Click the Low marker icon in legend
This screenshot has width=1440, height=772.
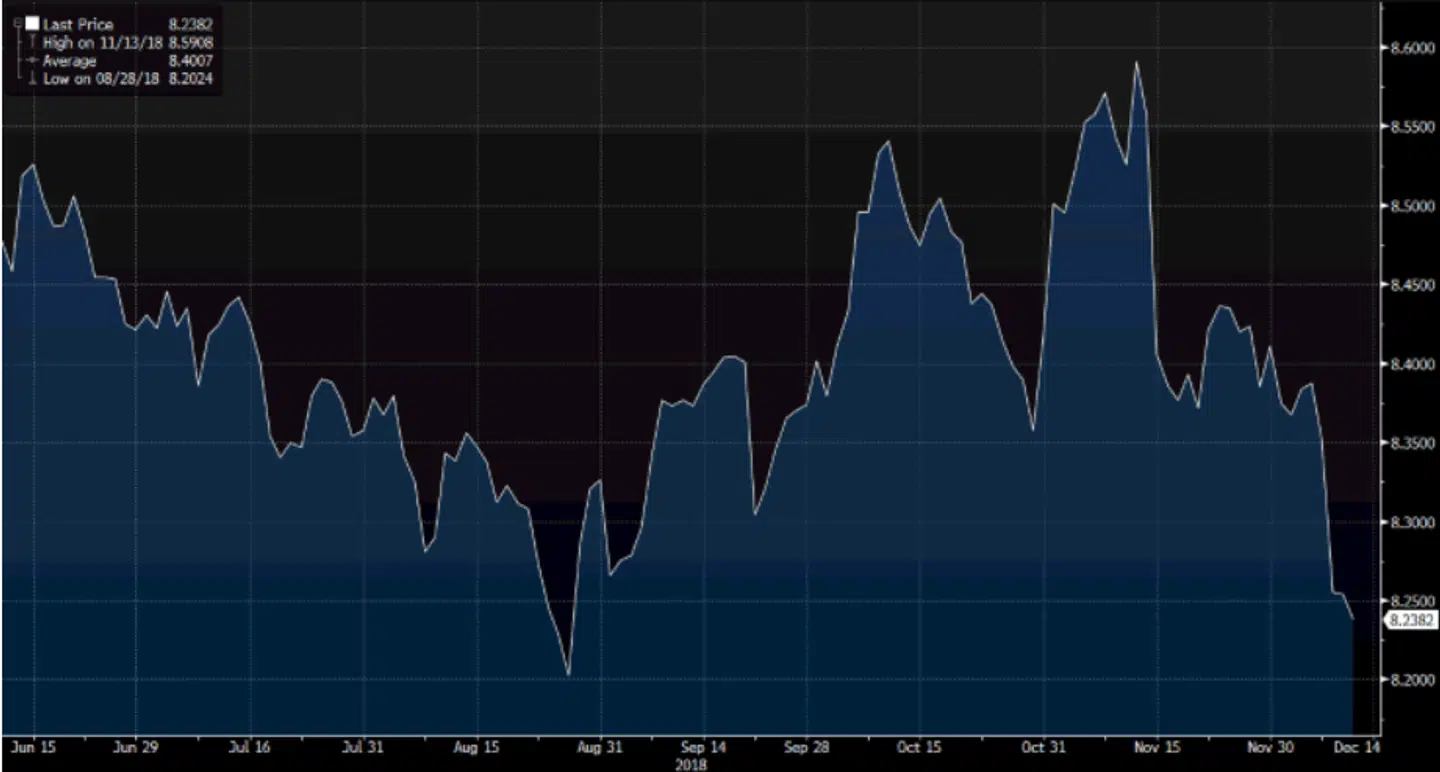point(30,79)
